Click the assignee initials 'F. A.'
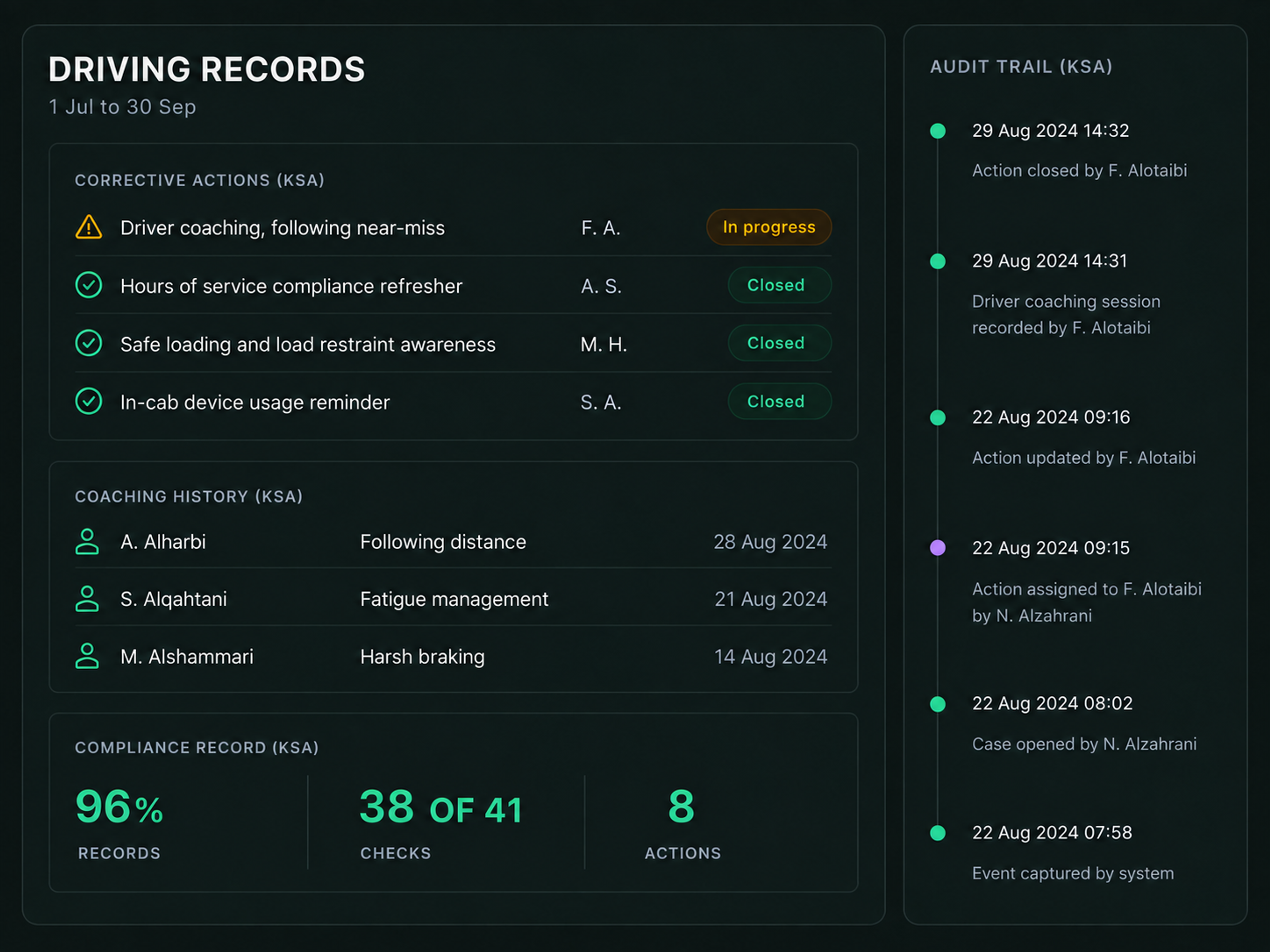This screenshot has width=1270, height=952. click(601, 228)
